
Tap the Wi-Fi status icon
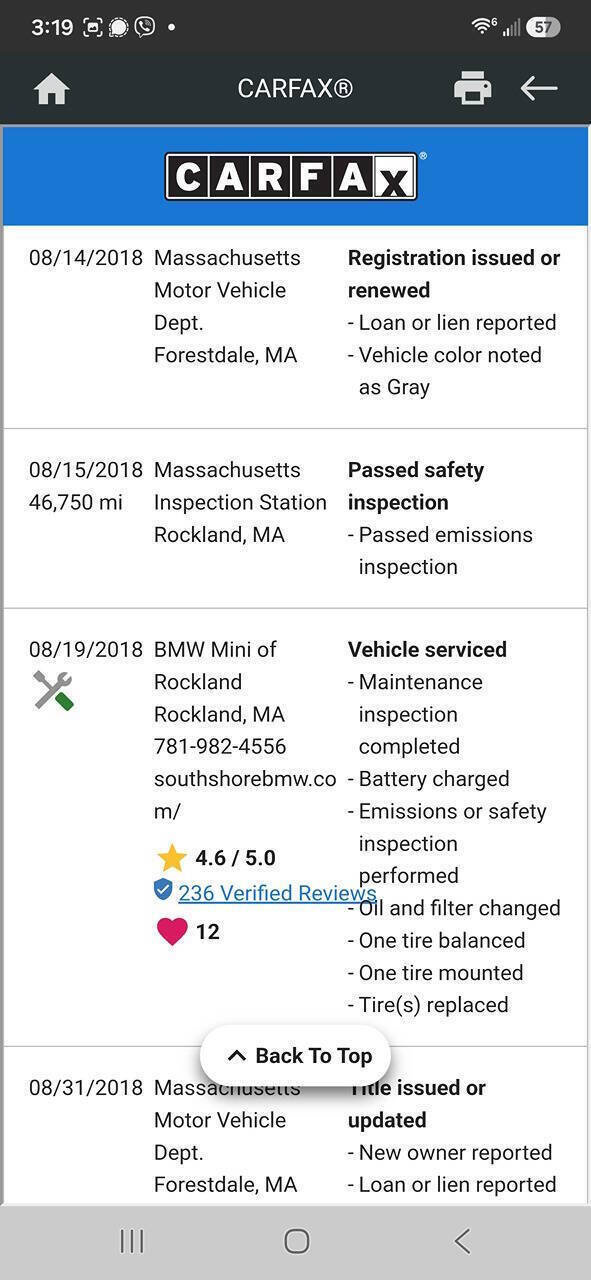click(484, 26)
